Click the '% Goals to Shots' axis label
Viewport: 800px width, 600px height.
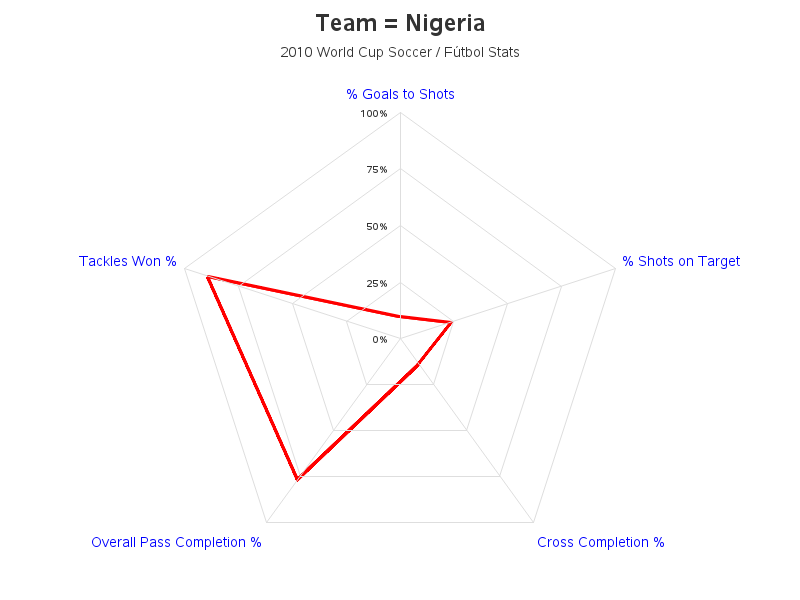(400, 94)
